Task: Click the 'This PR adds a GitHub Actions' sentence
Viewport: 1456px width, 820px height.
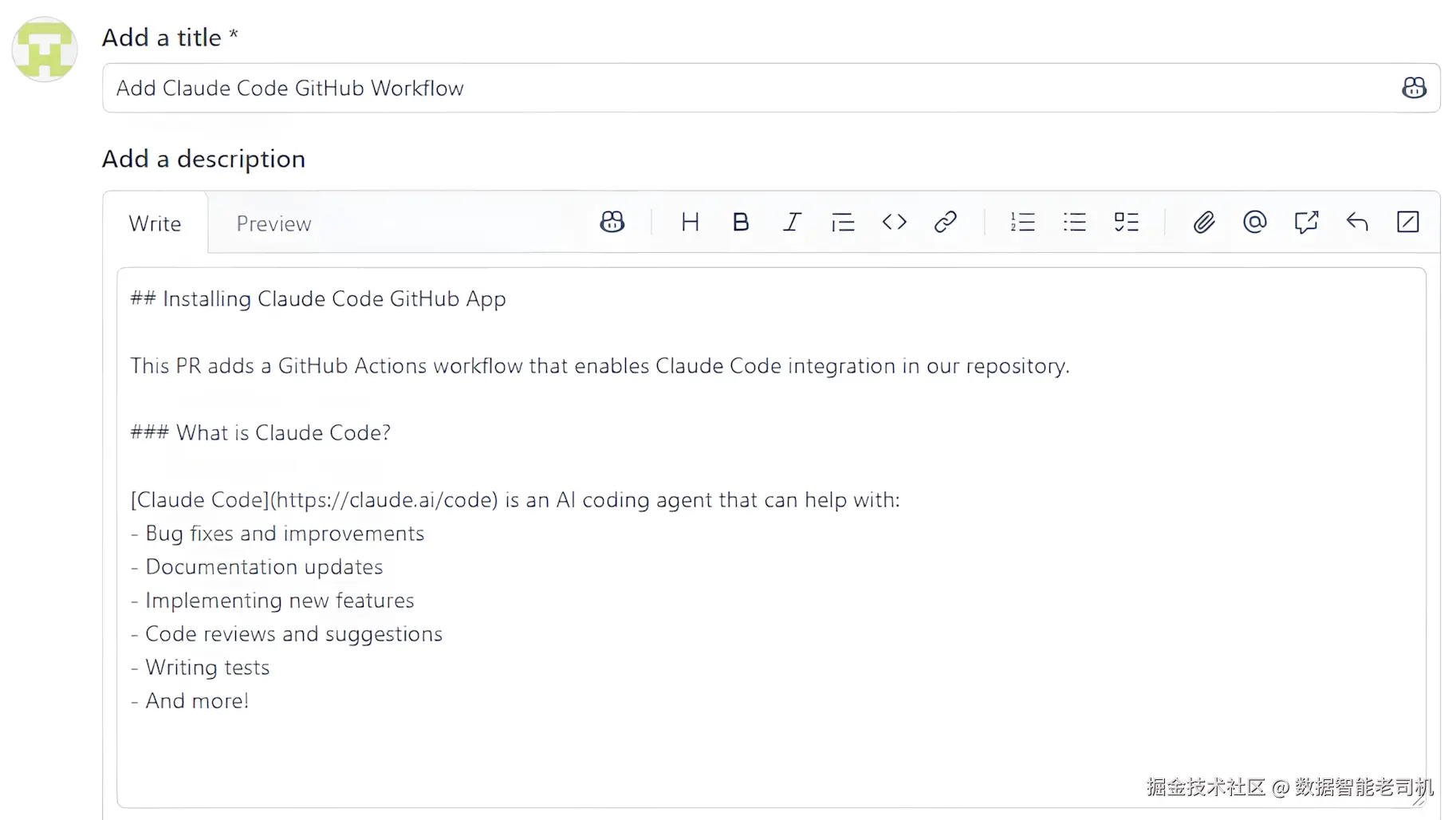Action: click(600, 366)
